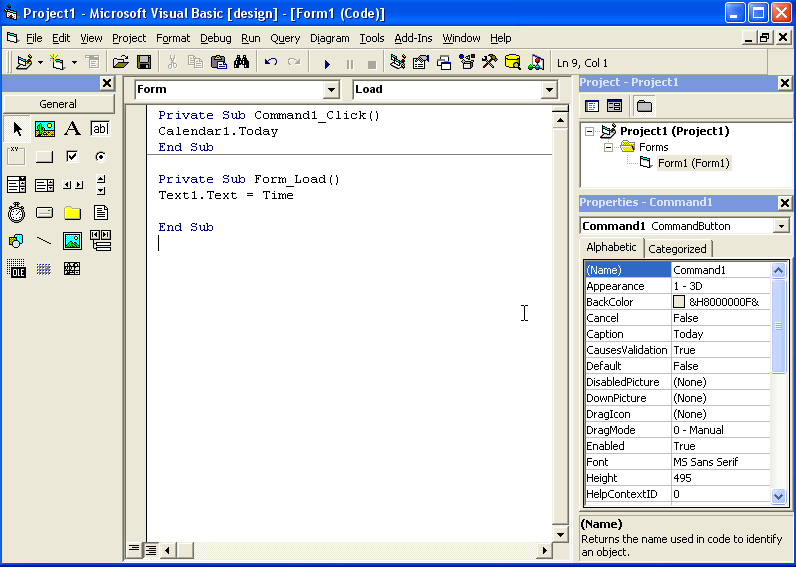Select the TextBox control tool
The width and height of the screenshot is (796, 567).
(100, 129)
